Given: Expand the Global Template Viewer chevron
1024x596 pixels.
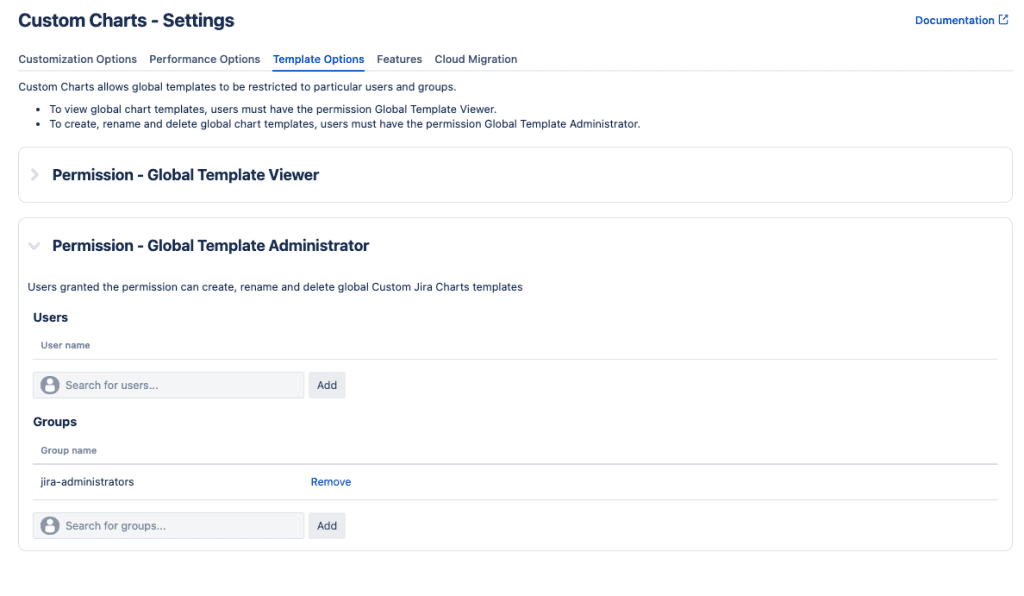Looking at the screenshot, I should pos(35,175).
